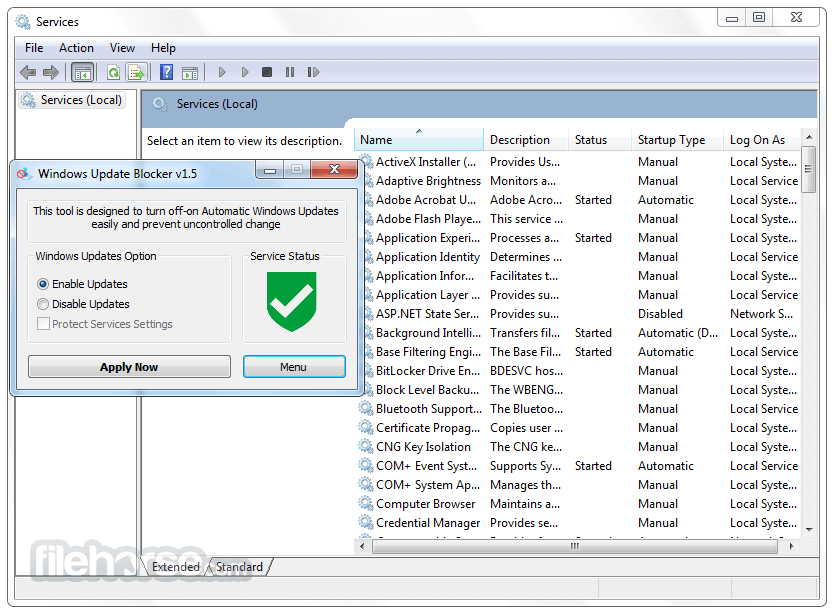834x612 pixels.
Task: Click the CNG Key Isolation gear icon
Action: pyautogui.click(x=366, y=447)
